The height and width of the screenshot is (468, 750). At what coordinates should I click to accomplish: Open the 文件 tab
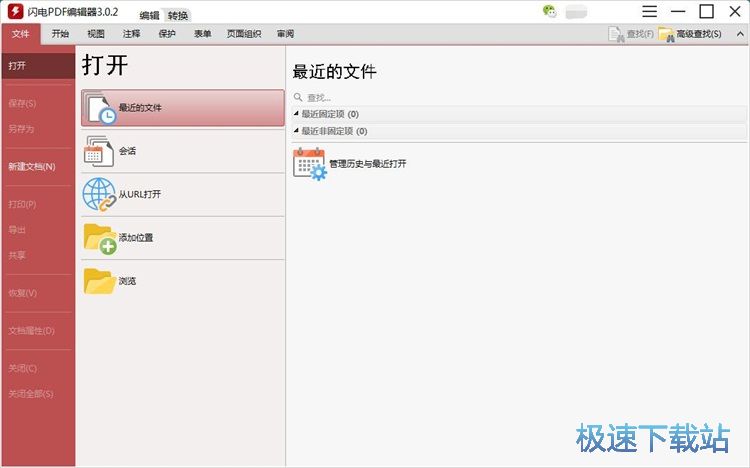(21, 34)
